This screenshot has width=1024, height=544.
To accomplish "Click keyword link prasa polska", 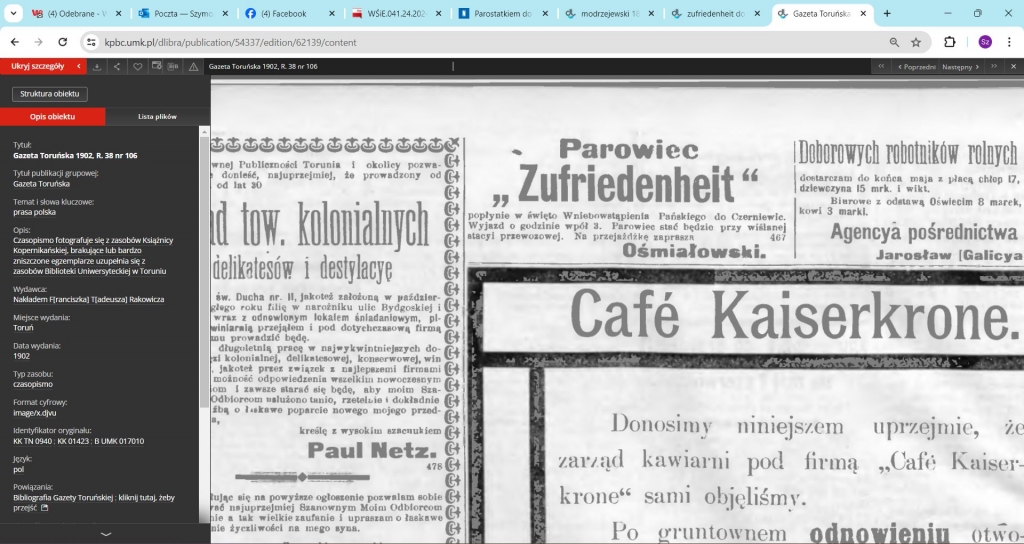I will point(34,212).
